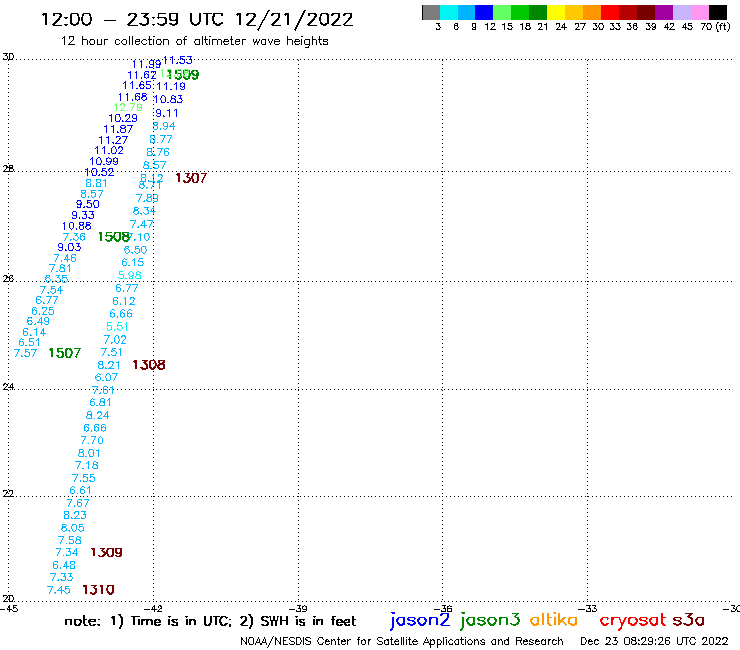Click the timestamp 'Dec 23 08:29:26 UTC 2022'
Screen dimensions: 740x650
[654, 642]
